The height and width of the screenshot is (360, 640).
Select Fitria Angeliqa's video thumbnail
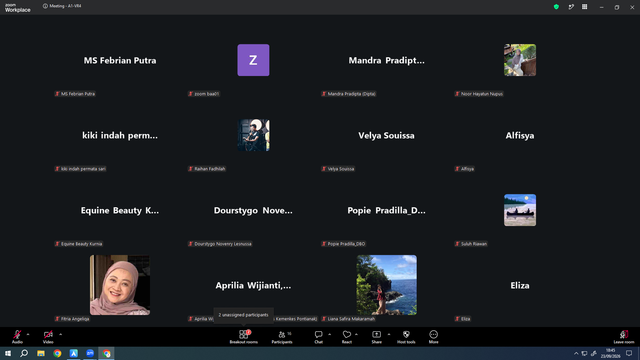pos(120,285)
